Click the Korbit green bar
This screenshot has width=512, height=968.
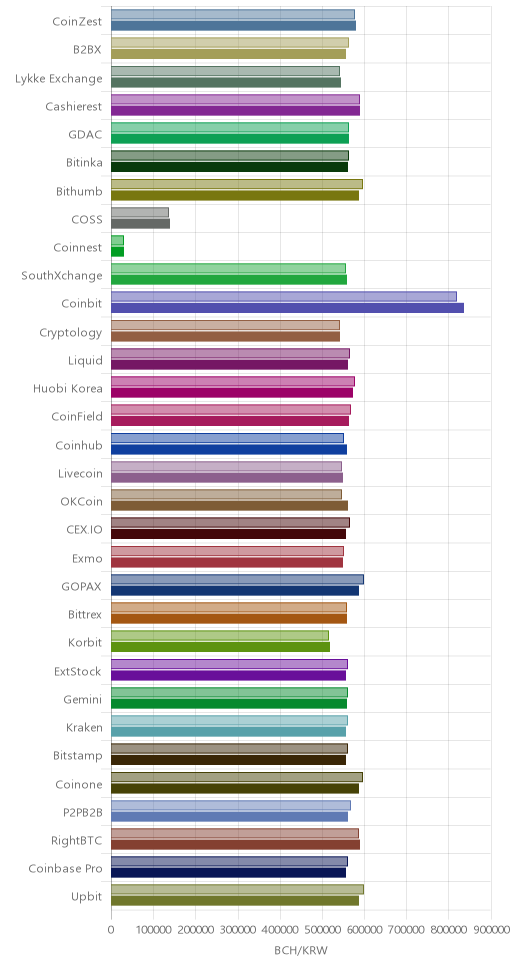pyautogui.click(x=220, y=647)
